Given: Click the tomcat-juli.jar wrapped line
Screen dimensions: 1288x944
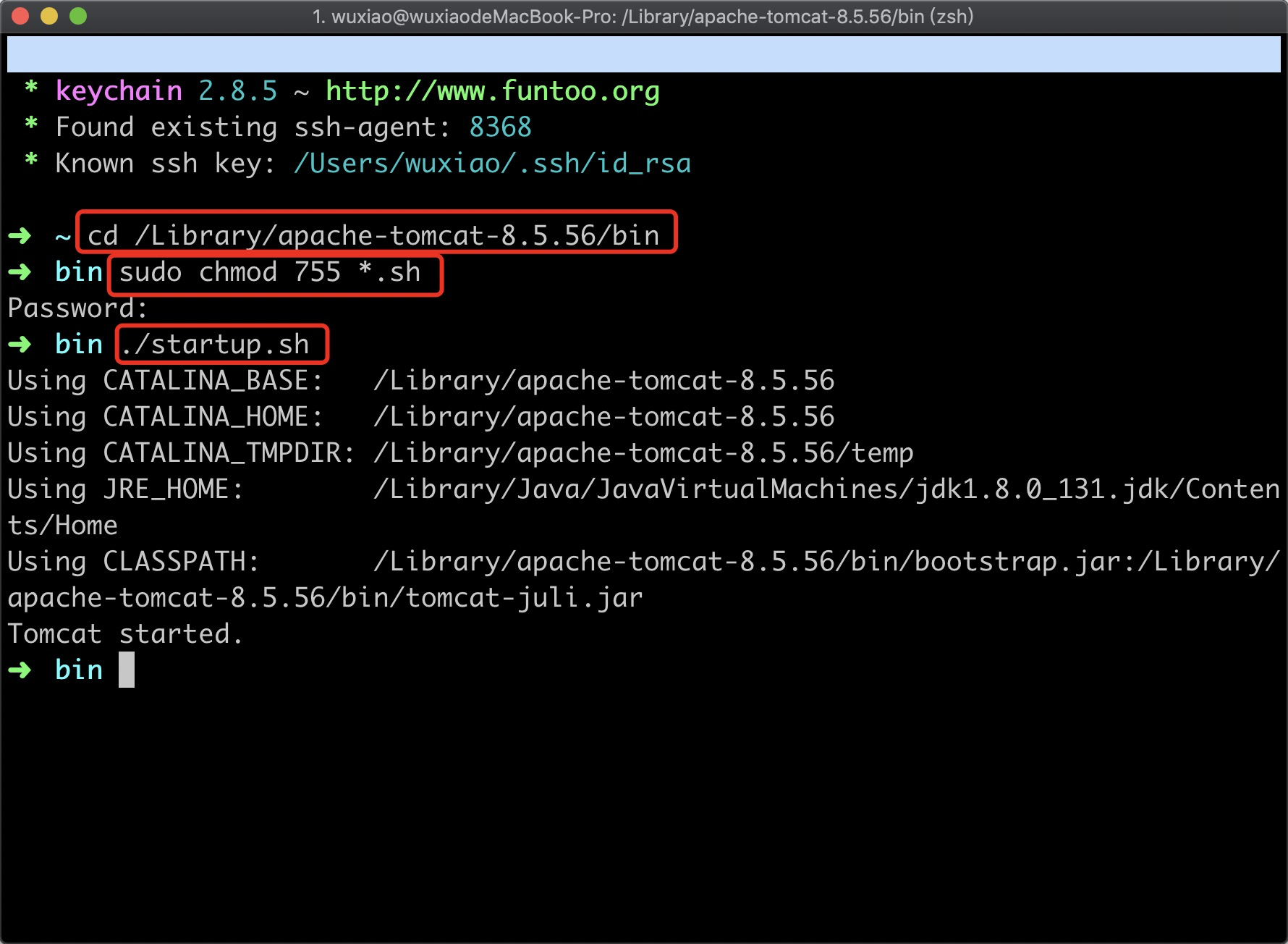Looking at the screenshot, I should 326,598.
